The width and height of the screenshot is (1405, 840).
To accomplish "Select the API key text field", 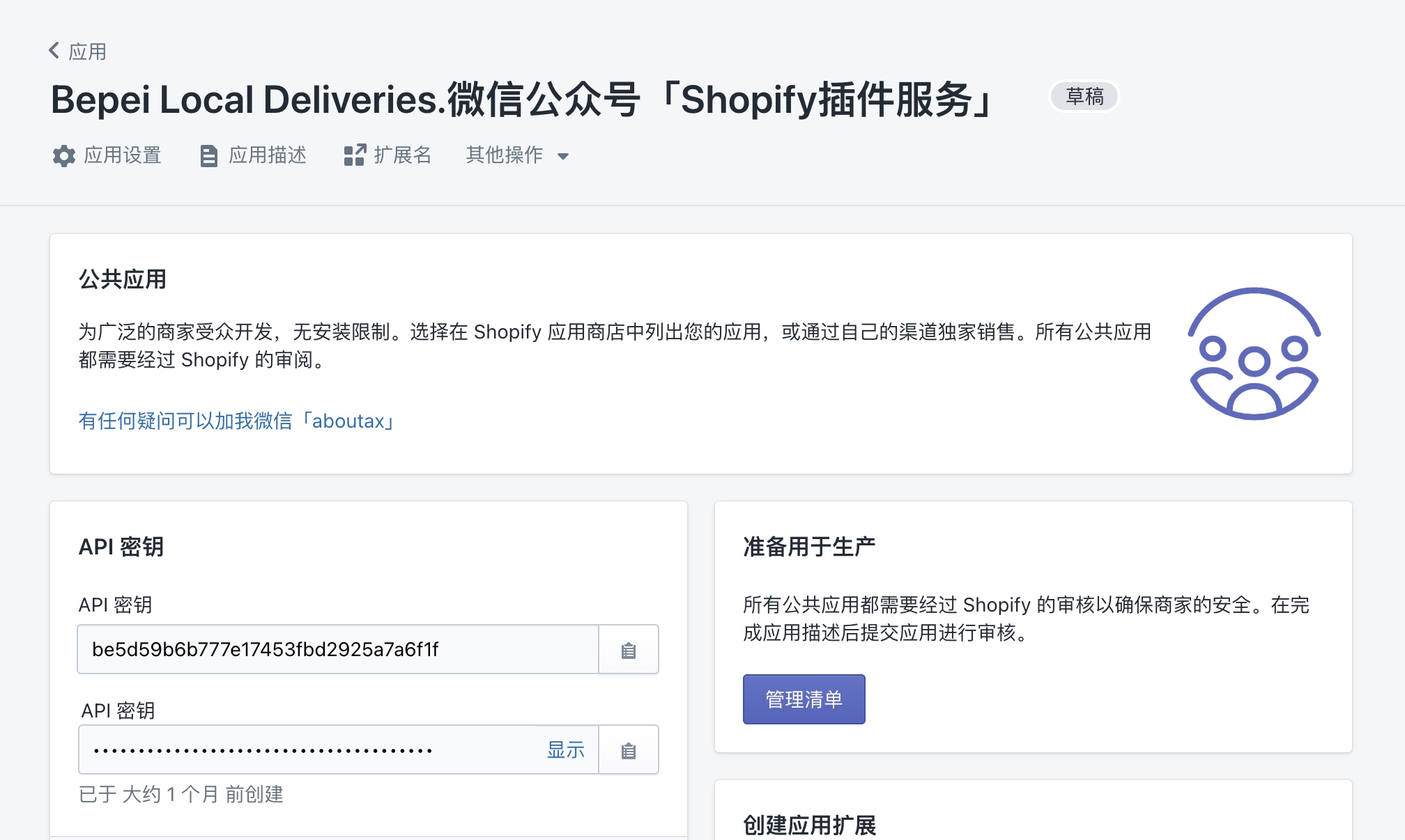I will [338, 649].
